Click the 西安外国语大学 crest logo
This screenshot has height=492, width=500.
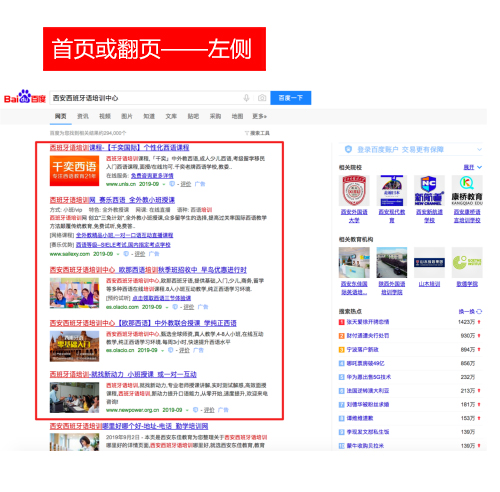pos(354,190)
